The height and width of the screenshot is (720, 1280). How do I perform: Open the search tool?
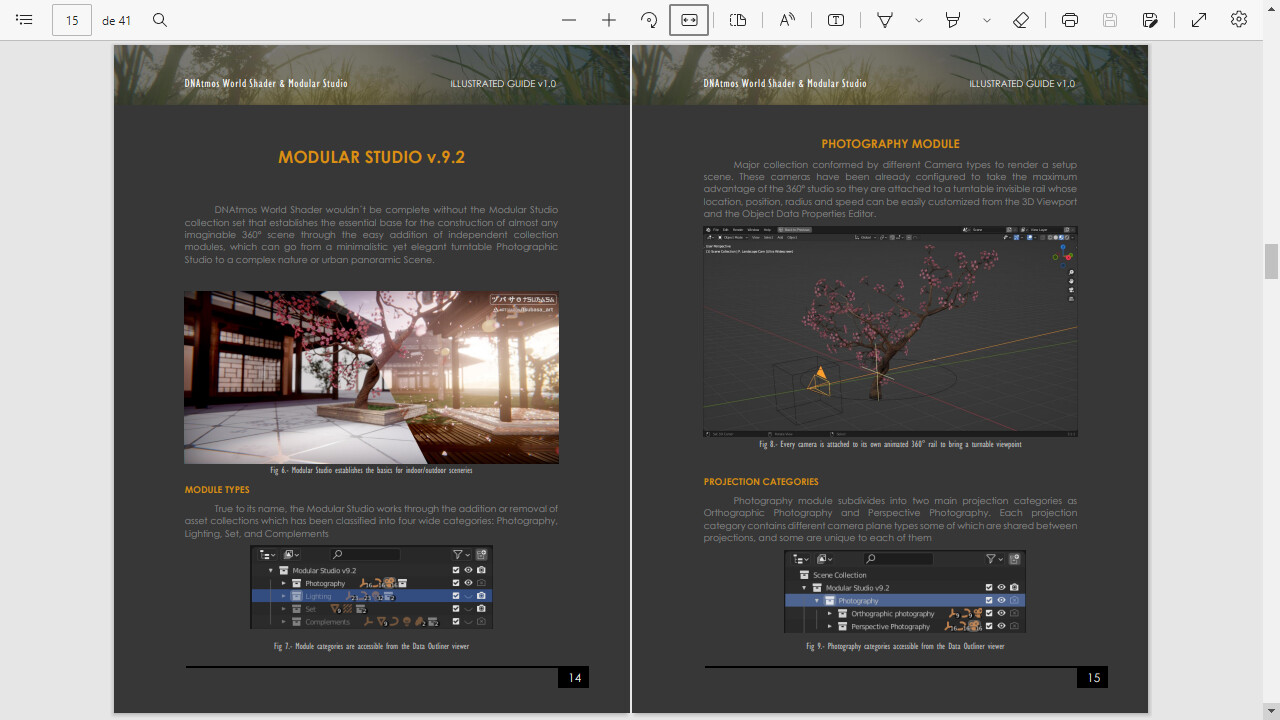click(160, 20)
